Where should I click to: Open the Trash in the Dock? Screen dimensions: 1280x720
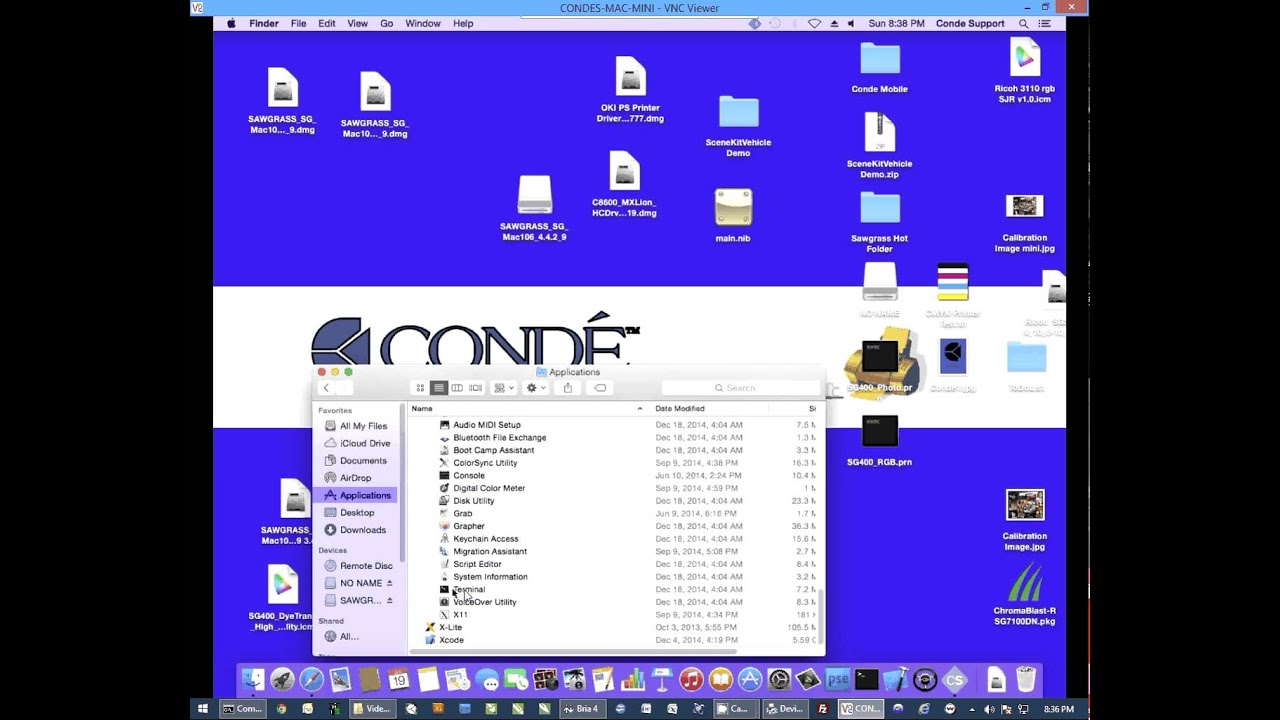pos(1026,680)
